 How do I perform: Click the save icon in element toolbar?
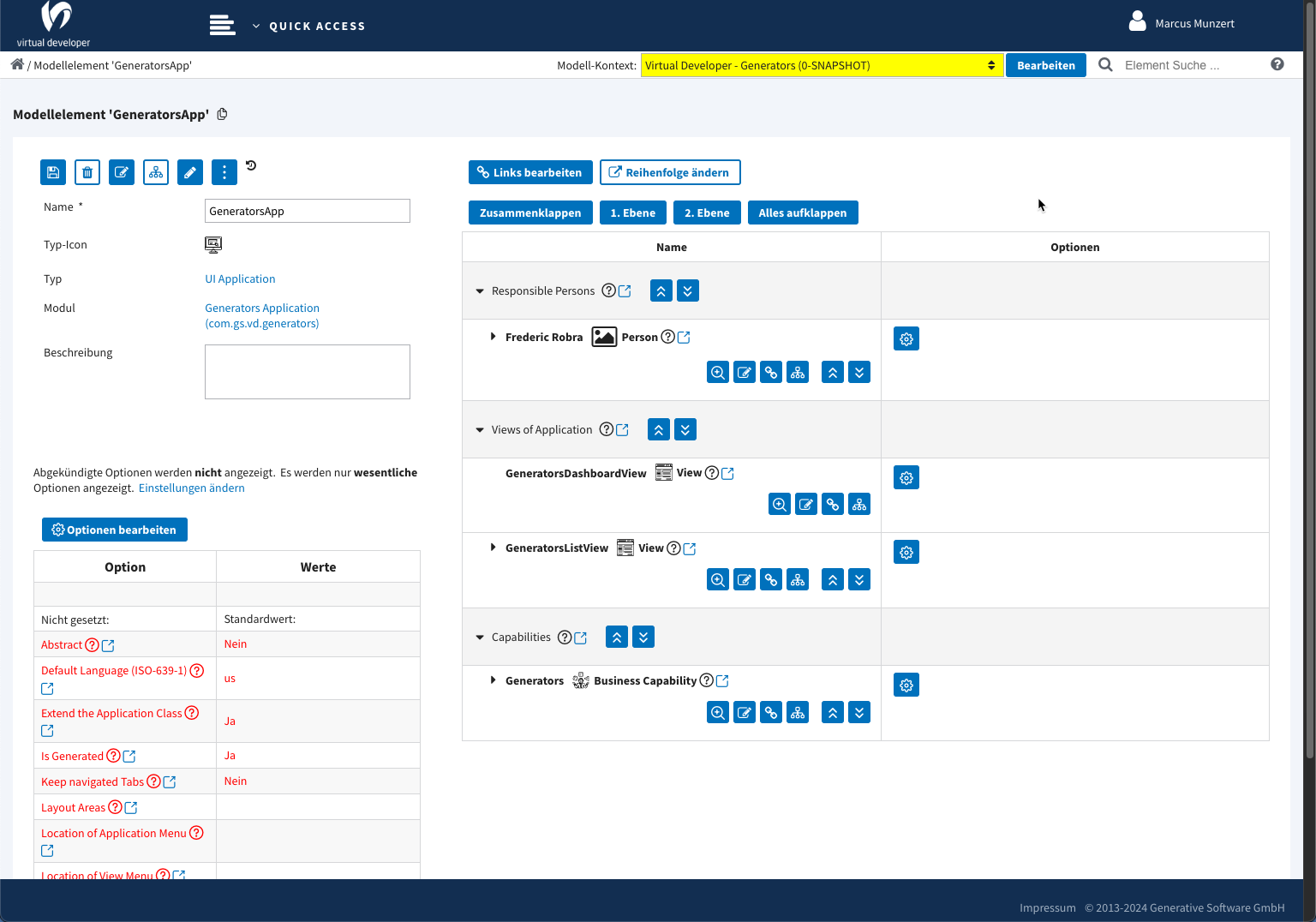tap(53, 172)
